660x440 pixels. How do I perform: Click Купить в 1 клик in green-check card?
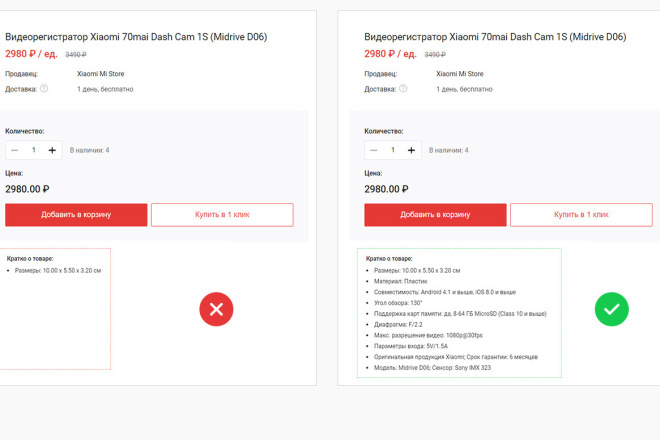(581, 215)
